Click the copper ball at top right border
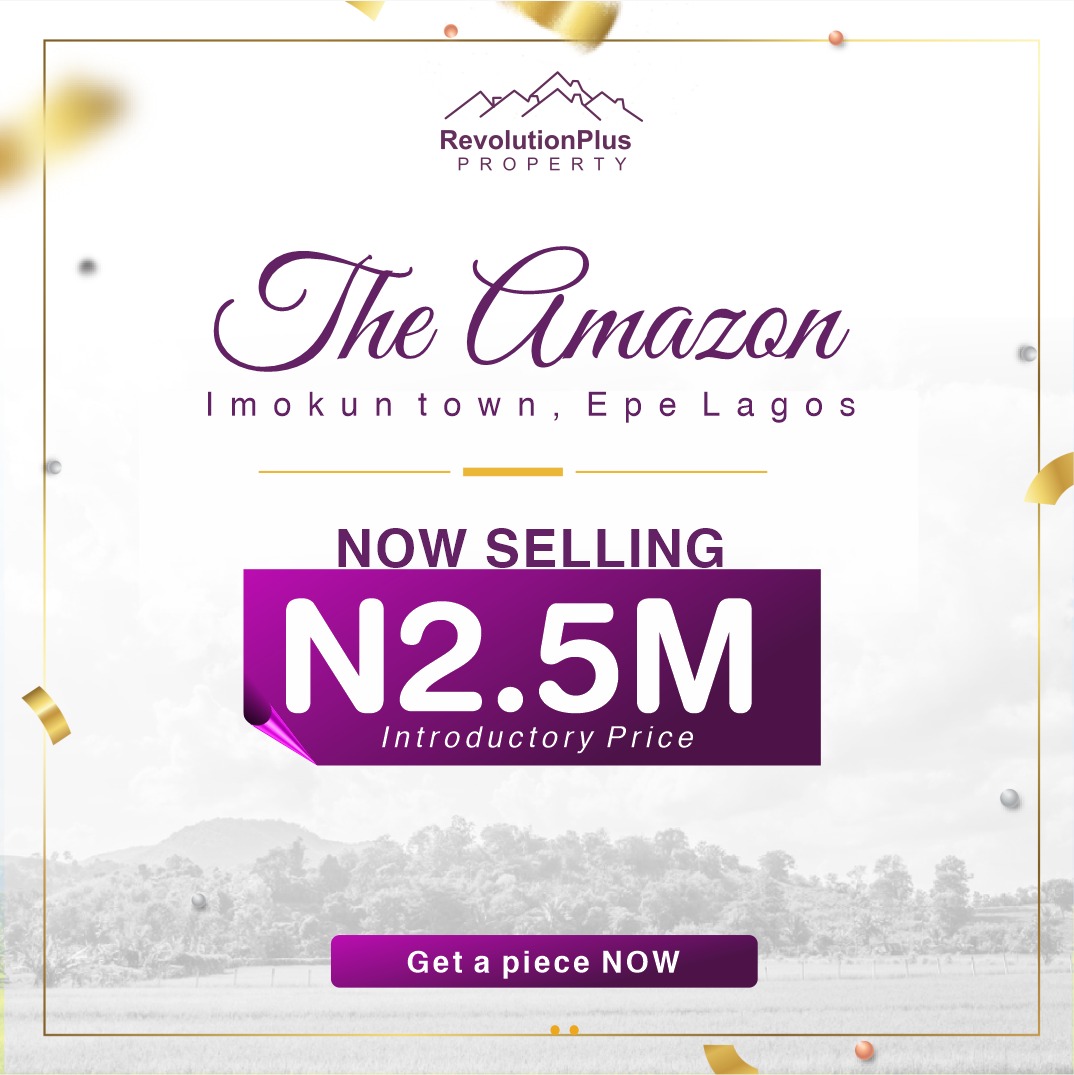Image resolution: width=1074 pixels, height=1075 pixels. click(x=836, y=38)
